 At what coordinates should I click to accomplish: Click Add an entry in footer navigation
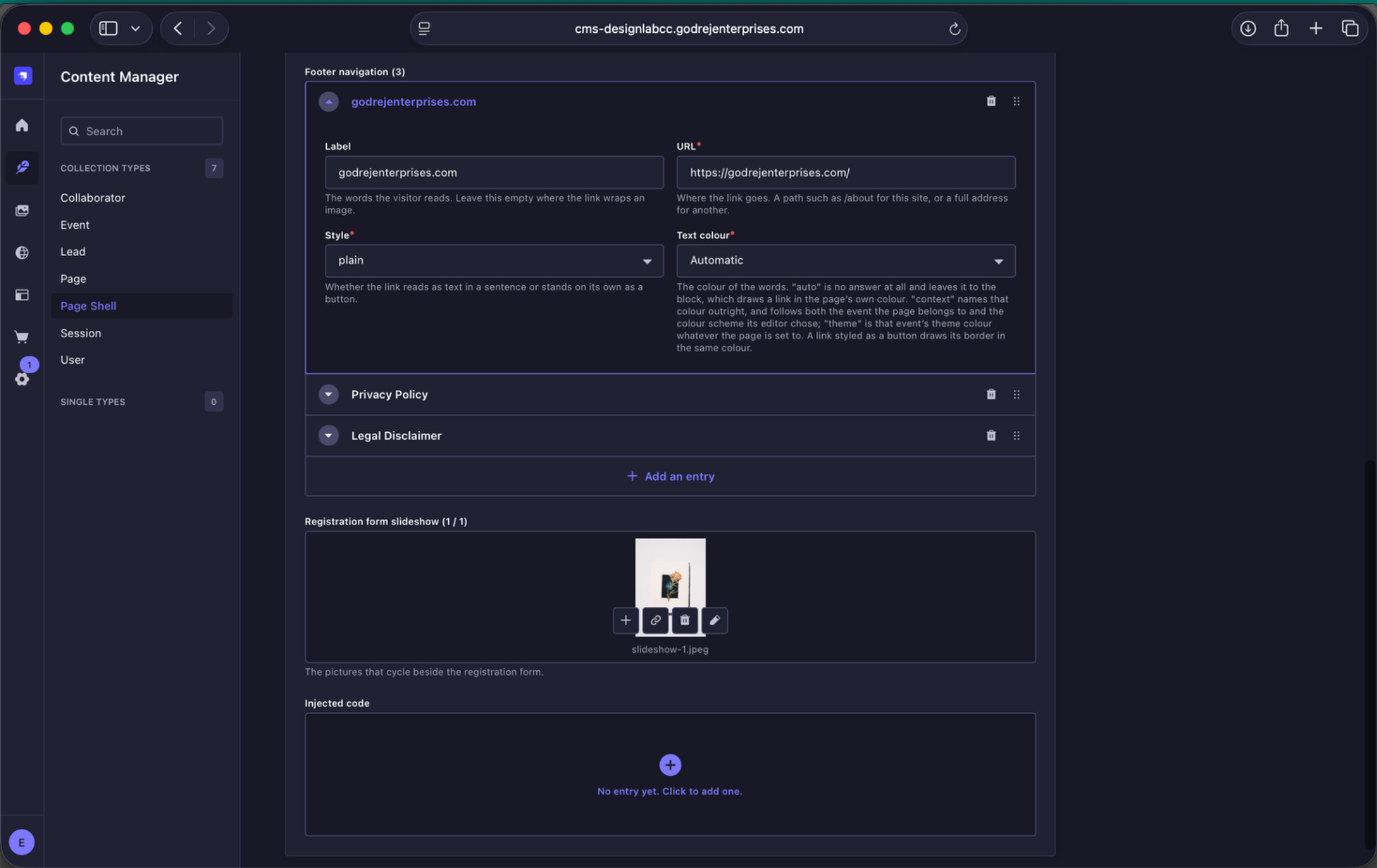tap(670, 476)
